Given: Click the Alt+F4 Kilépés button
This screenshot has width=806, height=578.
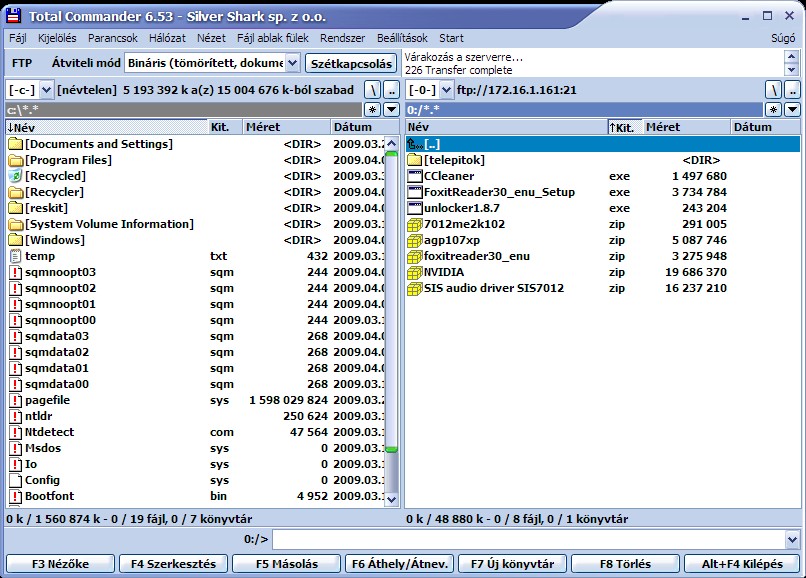Looking at the screenshot, I should click(742, 564).
